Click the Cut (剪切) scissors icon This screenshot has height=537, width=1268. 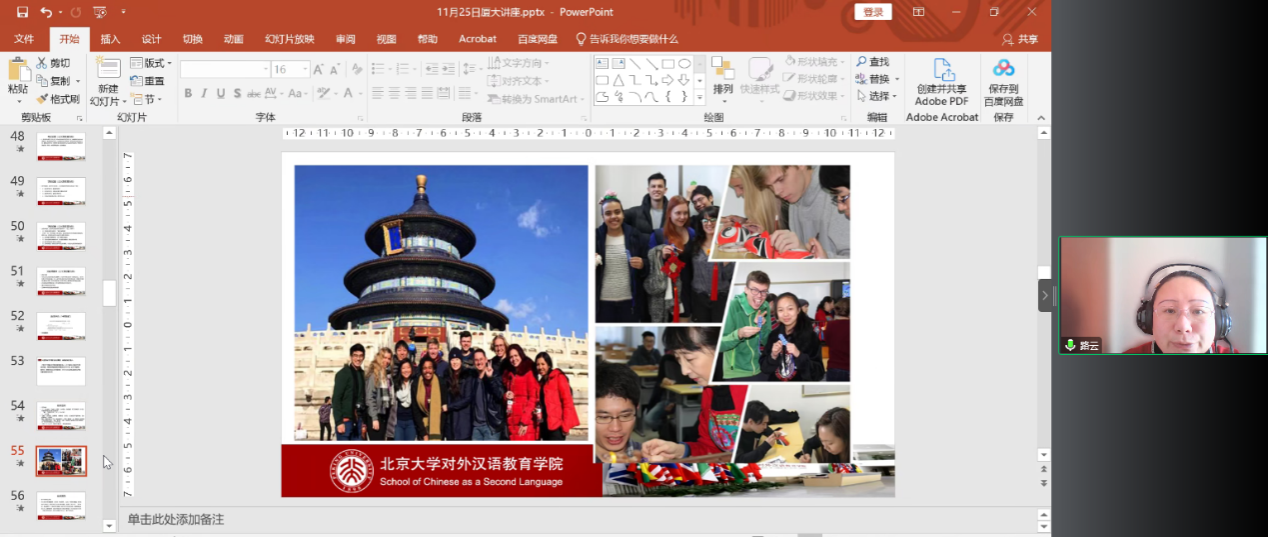click(x=43, y=63)
